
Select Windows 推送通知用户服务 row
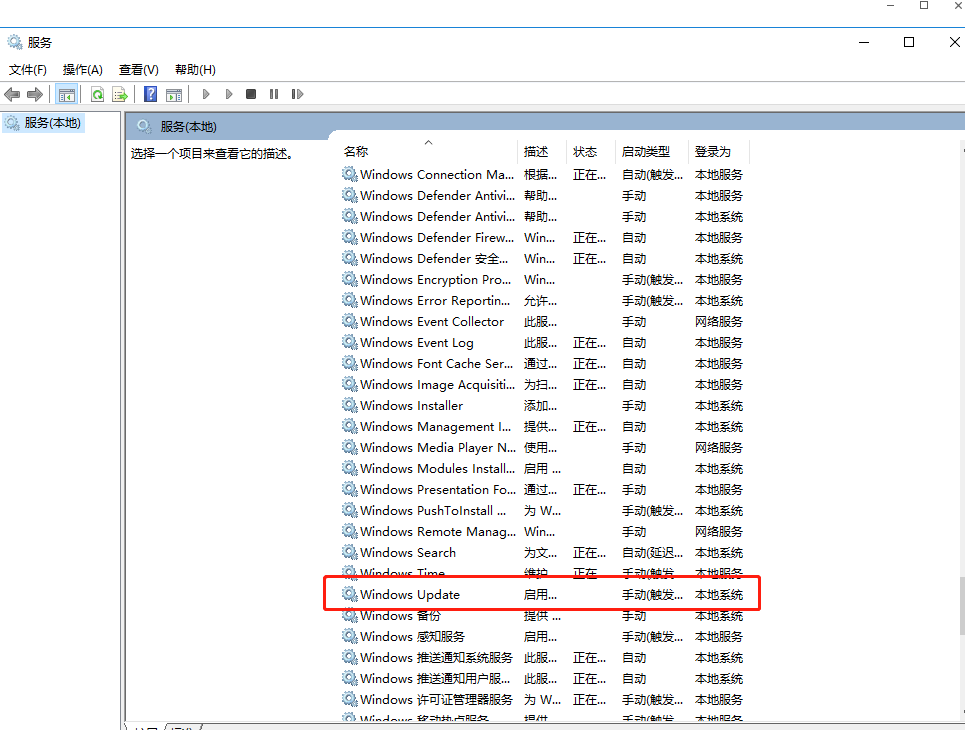pyautogui.click(x=542, y=678)
